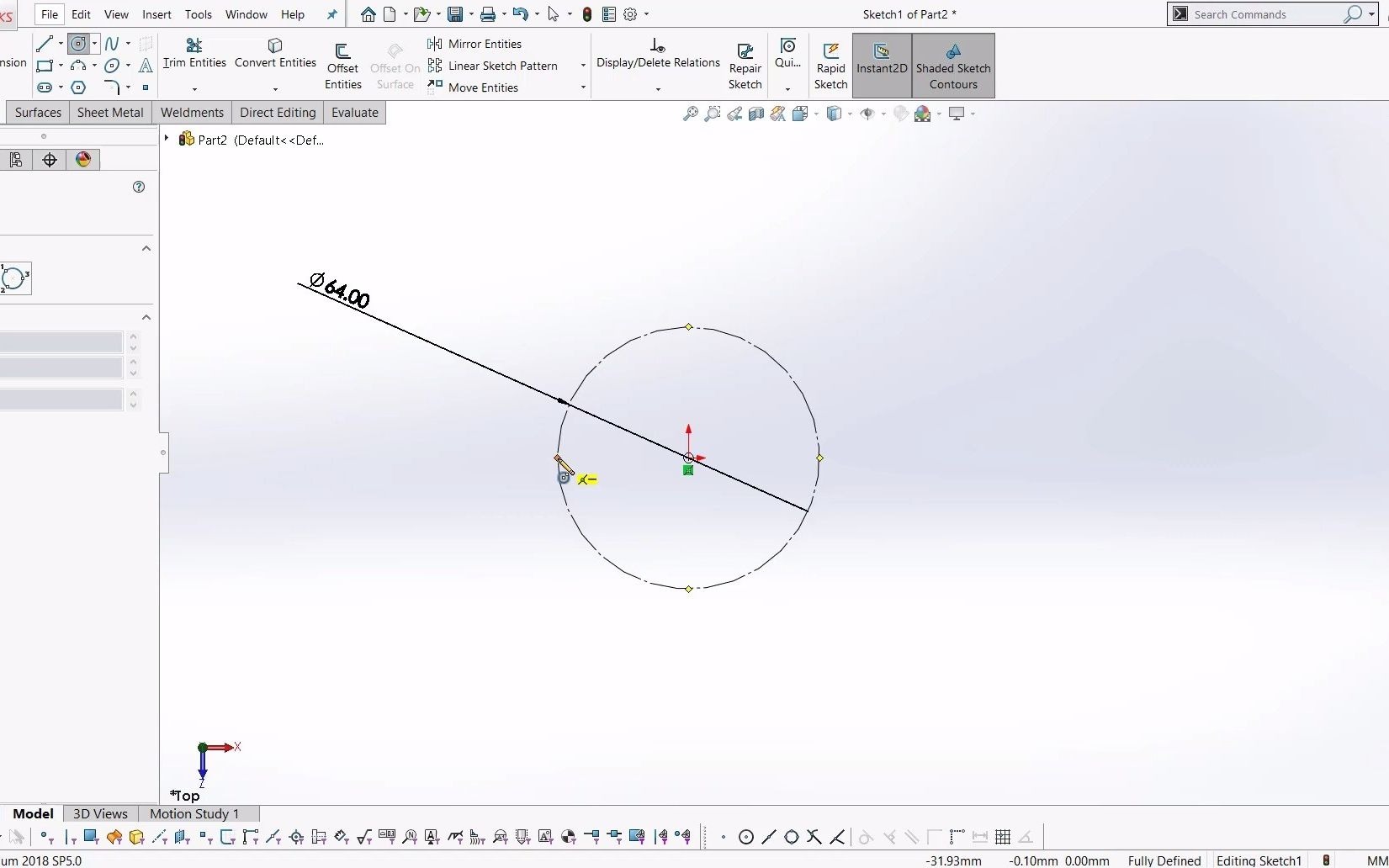Screen dimensions: 1389x868
Task: Open the Section View tool
Action: (755, 114)
